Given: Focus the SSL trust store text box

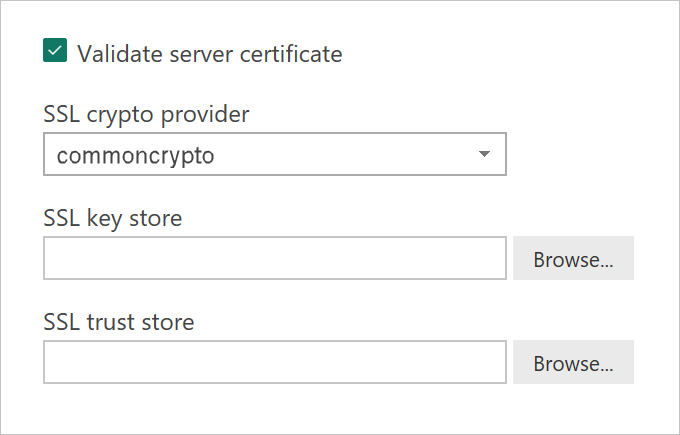Looking at the screenshot, I should pyautogui.click(x=275, y=363).
